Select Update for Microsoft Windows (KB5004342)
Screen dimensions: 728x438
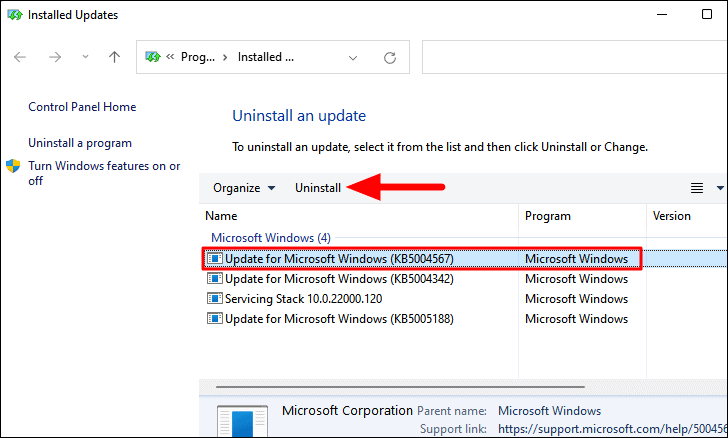pyautogui.click(x=339, y=279)
